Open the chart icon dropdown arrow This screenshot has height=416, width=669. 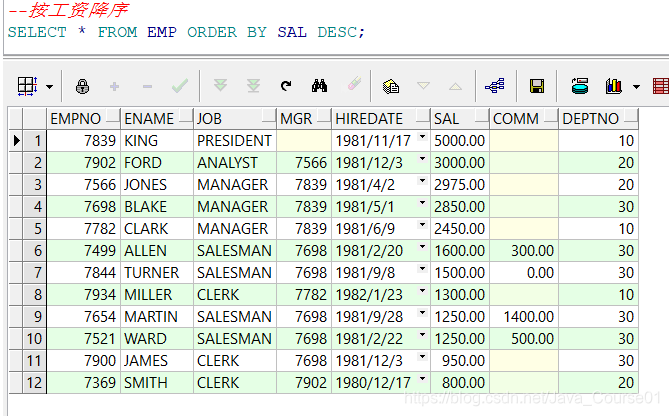point(636,87)
